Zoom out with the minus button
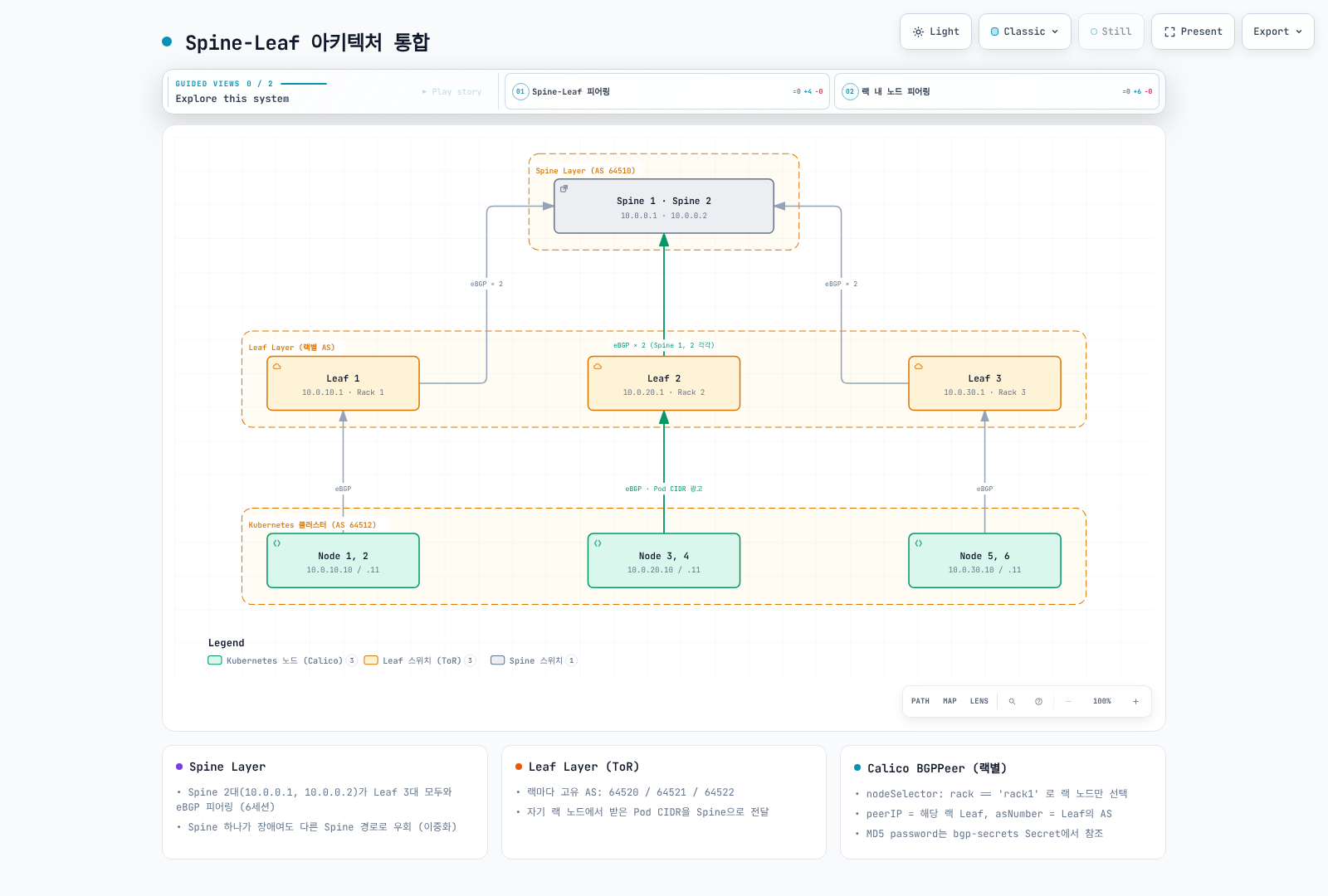This screenshot has width=1328, height=896. pos(1068,701)
